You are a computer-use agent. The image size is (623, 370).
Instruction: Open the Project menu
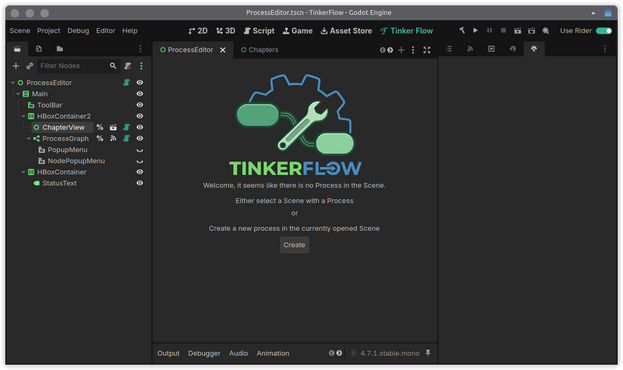pyautogui.click(x=48, y=31)
